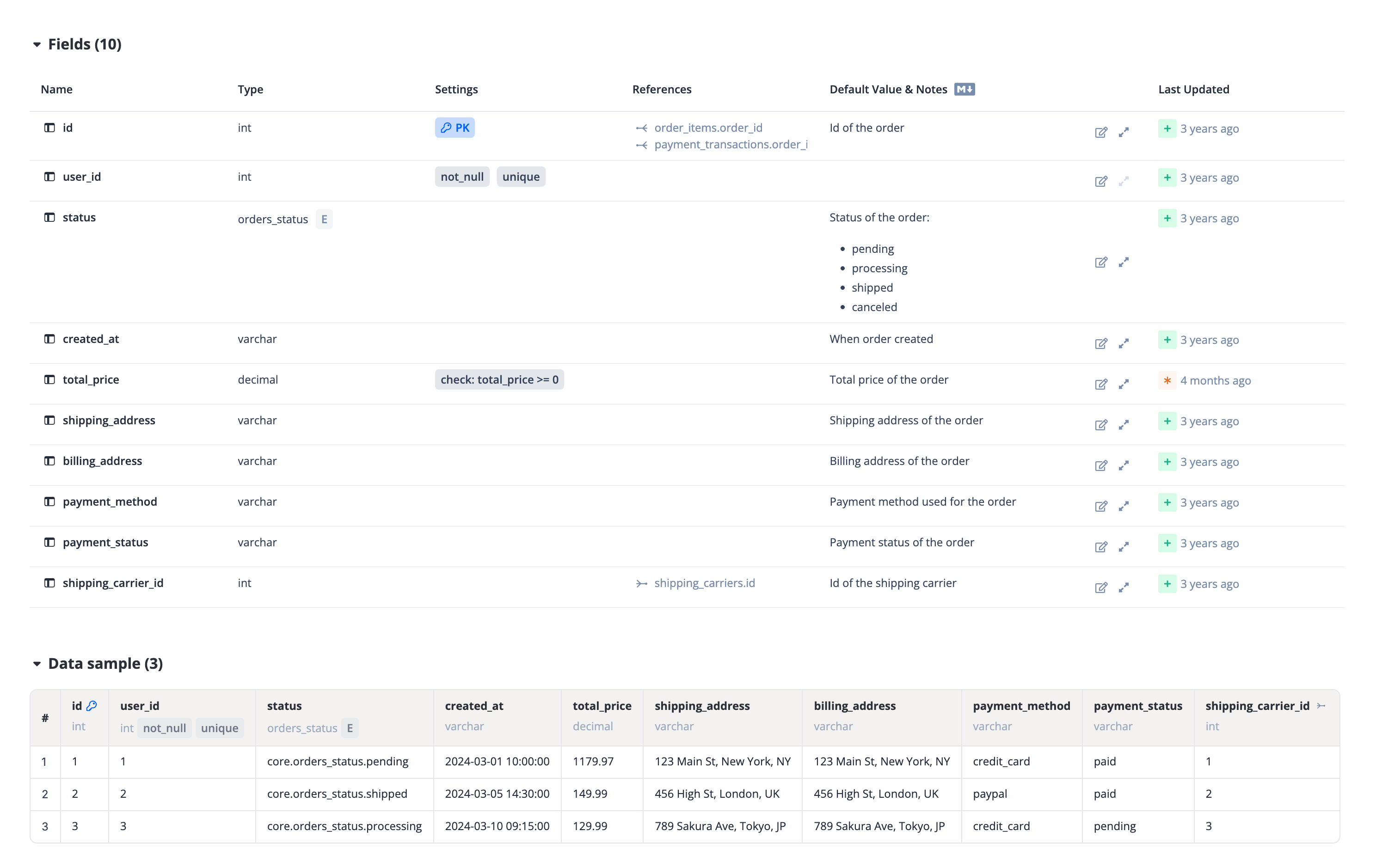The width and height of the screenshot is (1376, 868).
Task: Select the not_null badge on user_id
Action: (462, 177)
